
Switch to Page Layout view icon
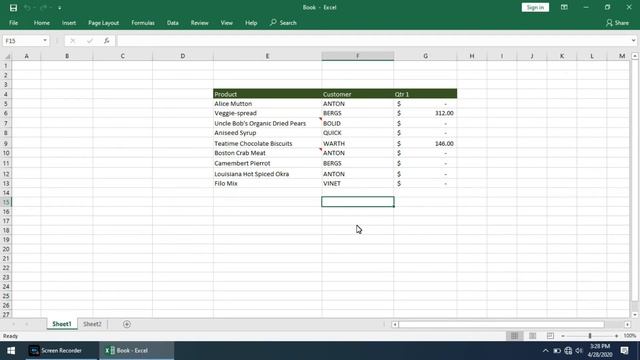coord(532,336)
